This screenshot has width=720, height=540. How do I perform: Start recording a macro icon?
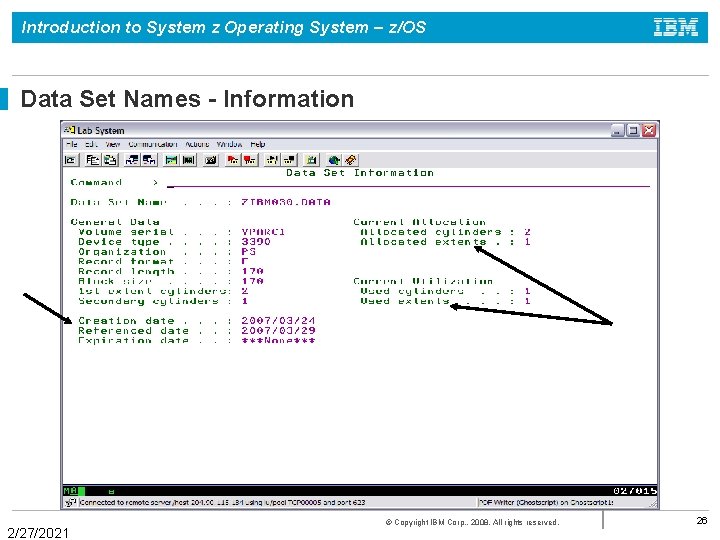tap(233, 160)
